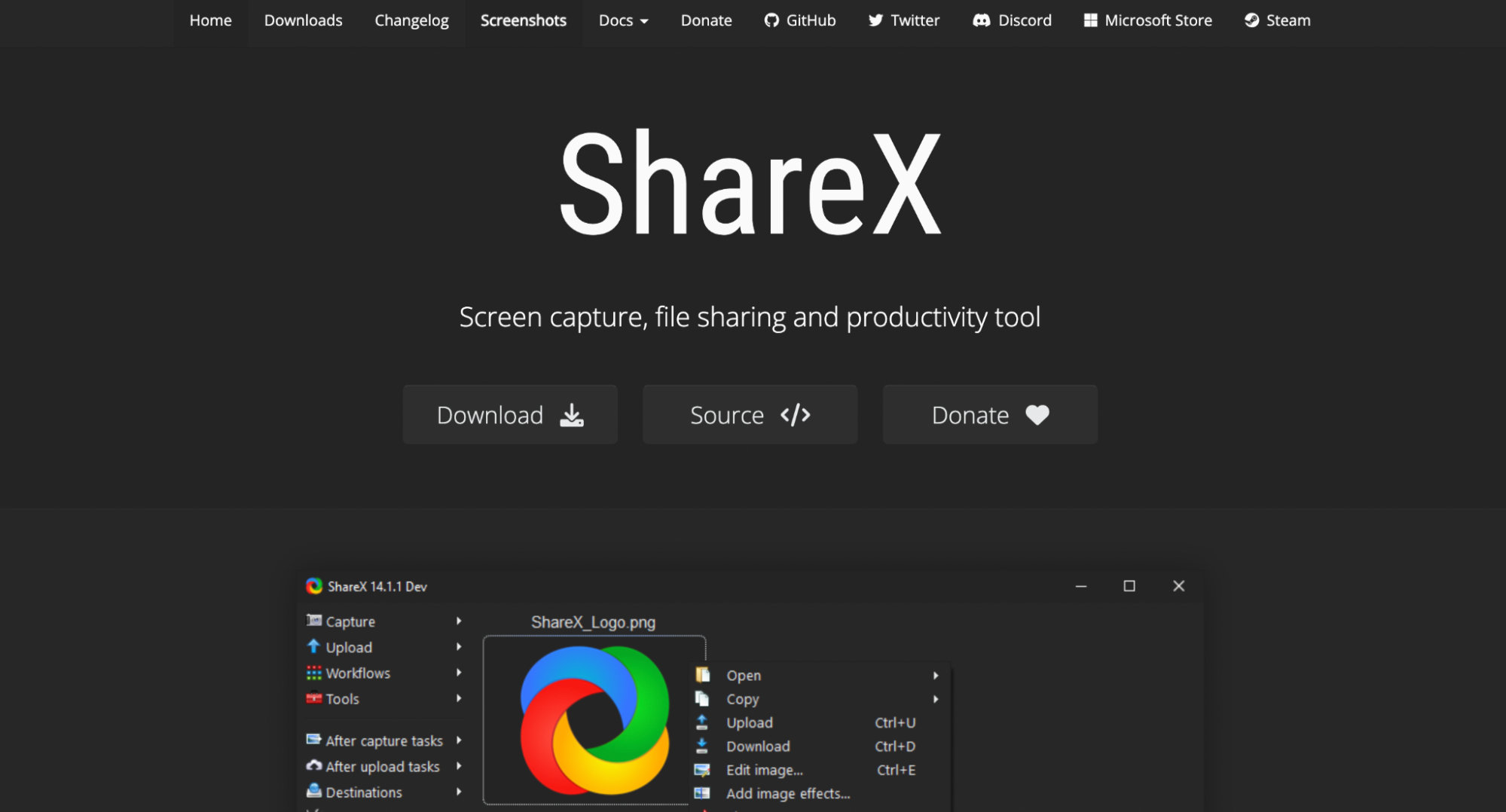Go to the Downloads page
The width and height of the screenshot is (1506, 812).
[303, 20]
